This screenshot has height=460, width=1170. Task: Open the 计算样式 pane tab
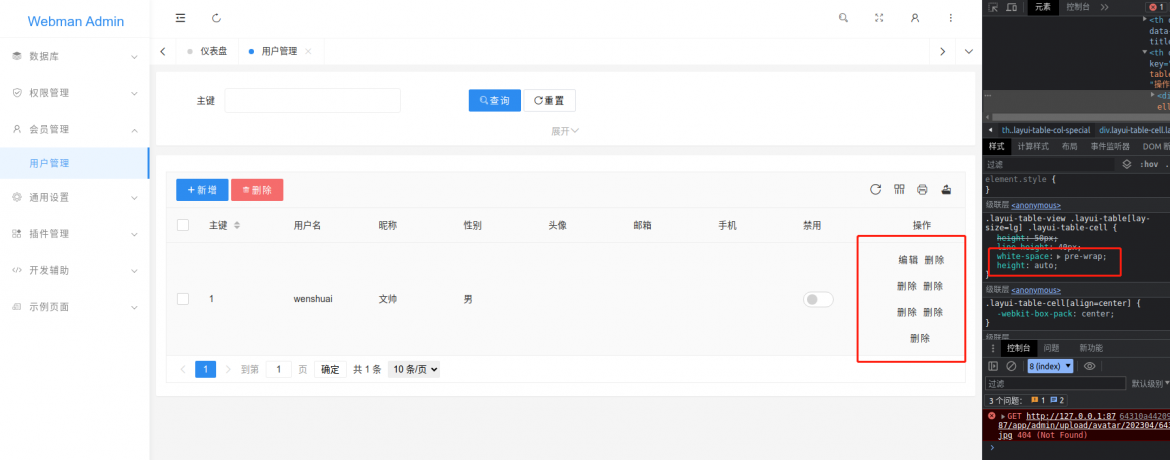pos(1033,147)
